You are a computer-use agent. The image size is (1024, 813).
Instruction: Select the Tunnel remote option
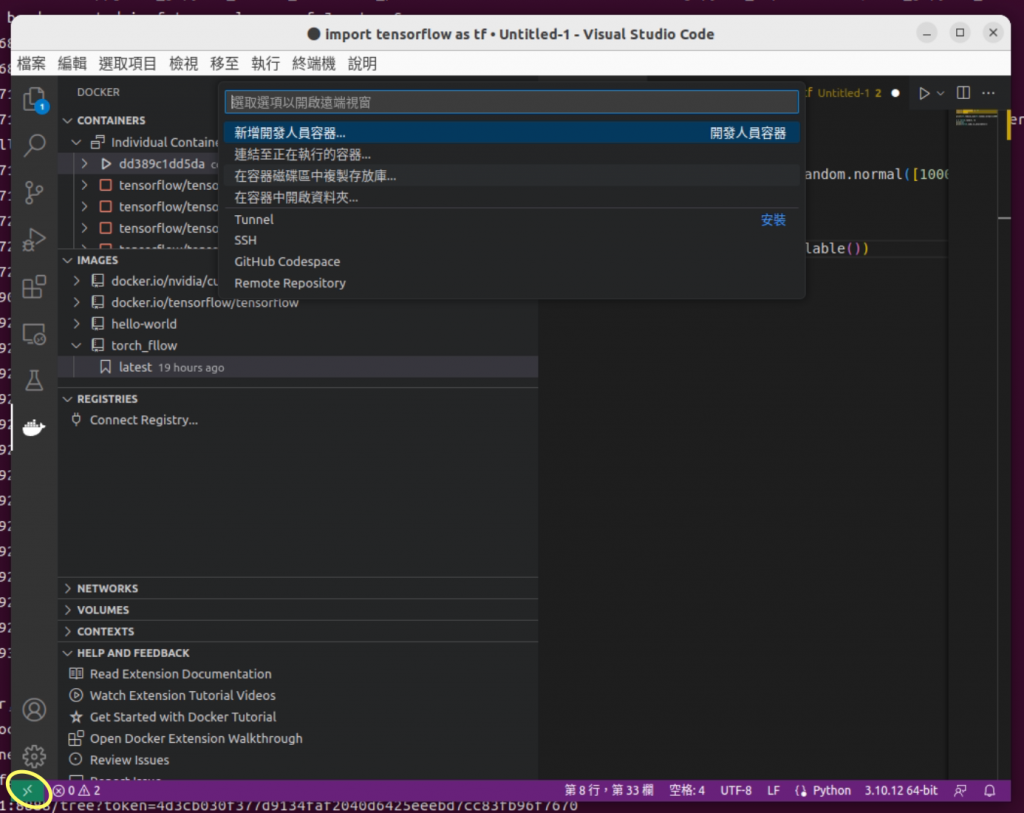(511, 219)
